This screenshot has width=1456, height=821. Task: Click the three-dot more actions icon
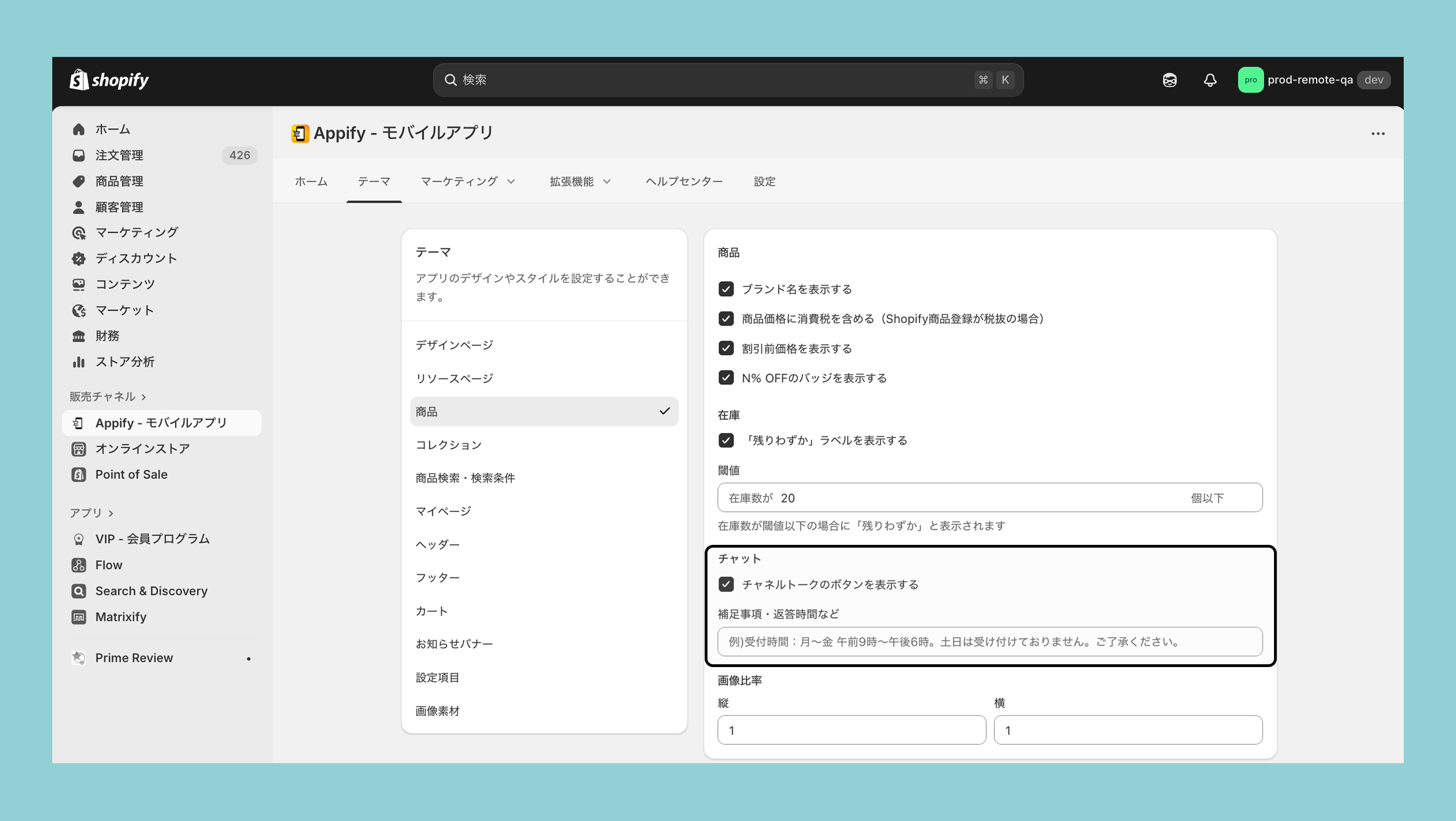(x=1378, y=134)
